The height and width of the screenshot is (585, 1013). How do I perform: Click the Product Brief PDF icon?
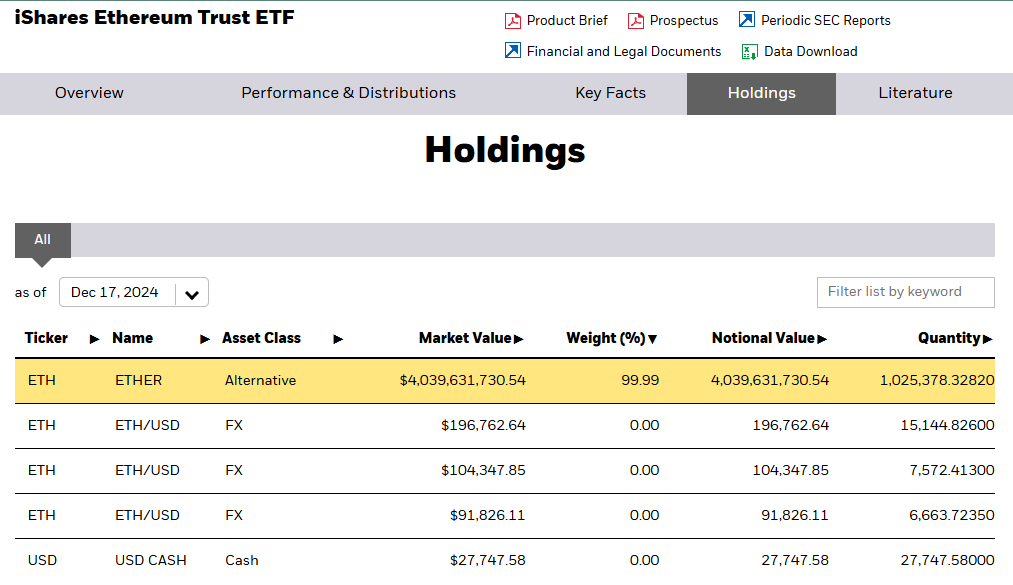[512, 21]
